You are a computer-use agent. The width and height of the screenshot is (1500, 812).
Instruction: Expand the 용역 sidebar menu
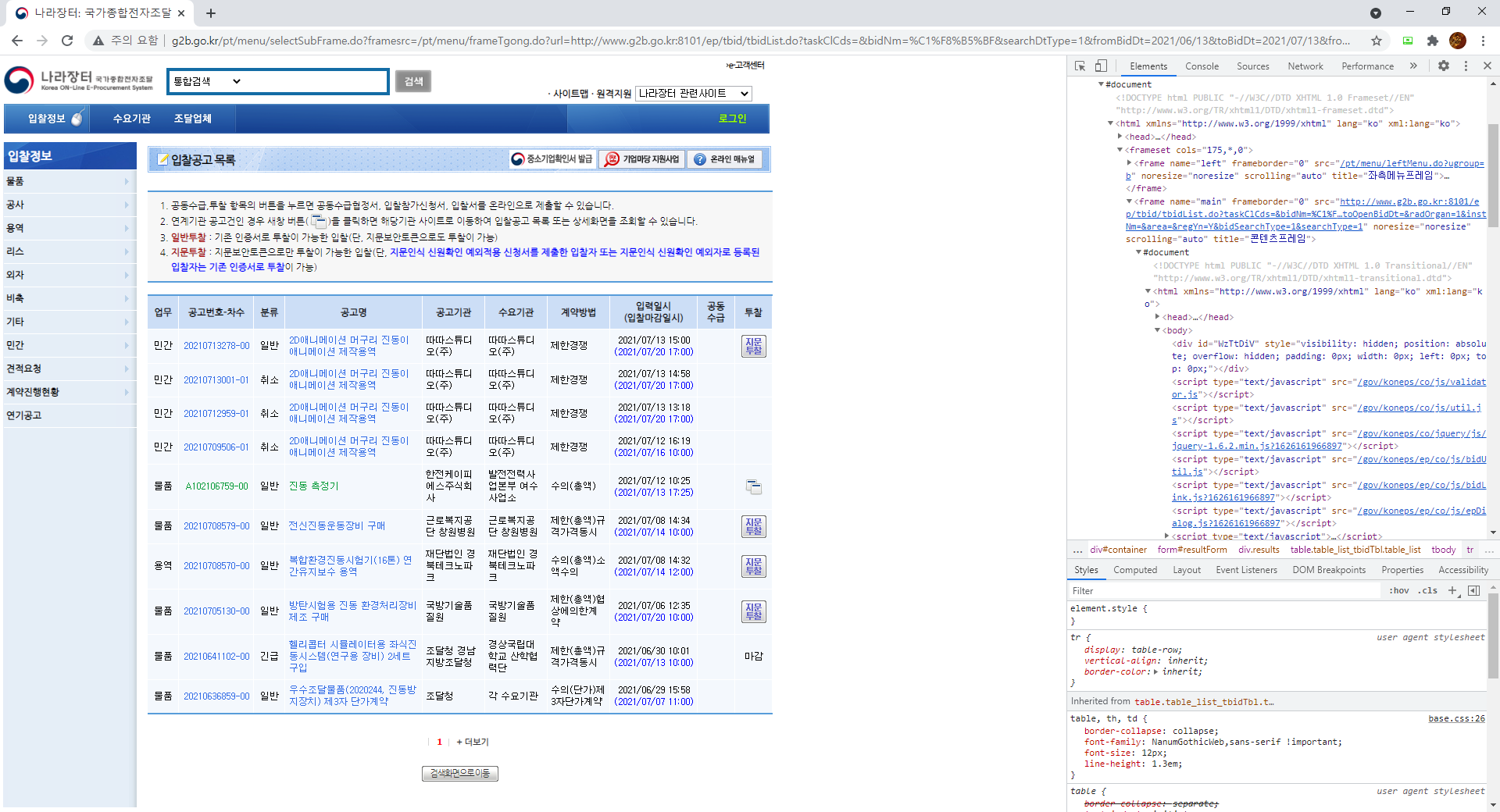pyautogui.click(x=69, y=228)
